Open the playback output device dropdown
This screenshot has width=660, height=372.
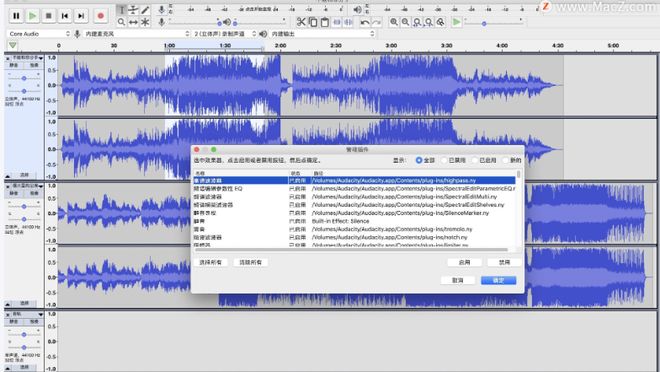click(322, 34)
